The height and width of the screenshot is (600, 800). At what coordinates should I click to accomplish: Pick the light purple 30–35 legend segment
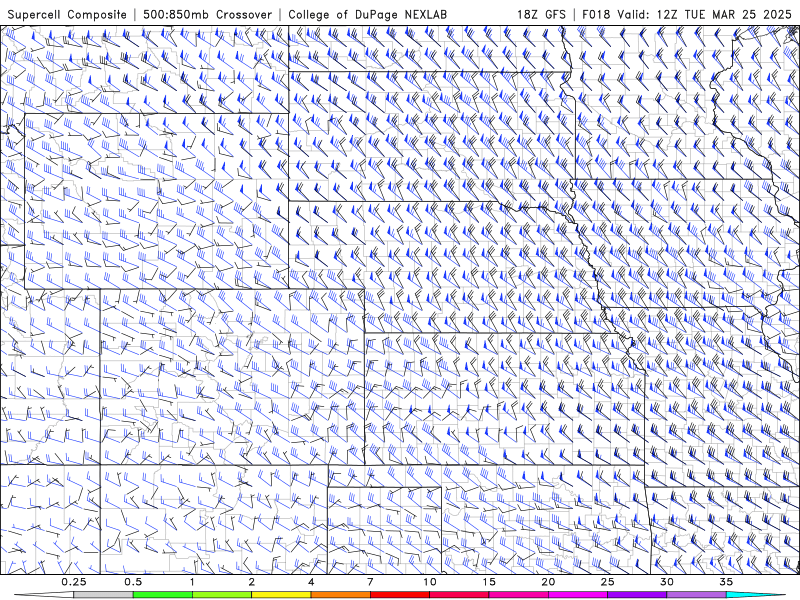(696, 595)
